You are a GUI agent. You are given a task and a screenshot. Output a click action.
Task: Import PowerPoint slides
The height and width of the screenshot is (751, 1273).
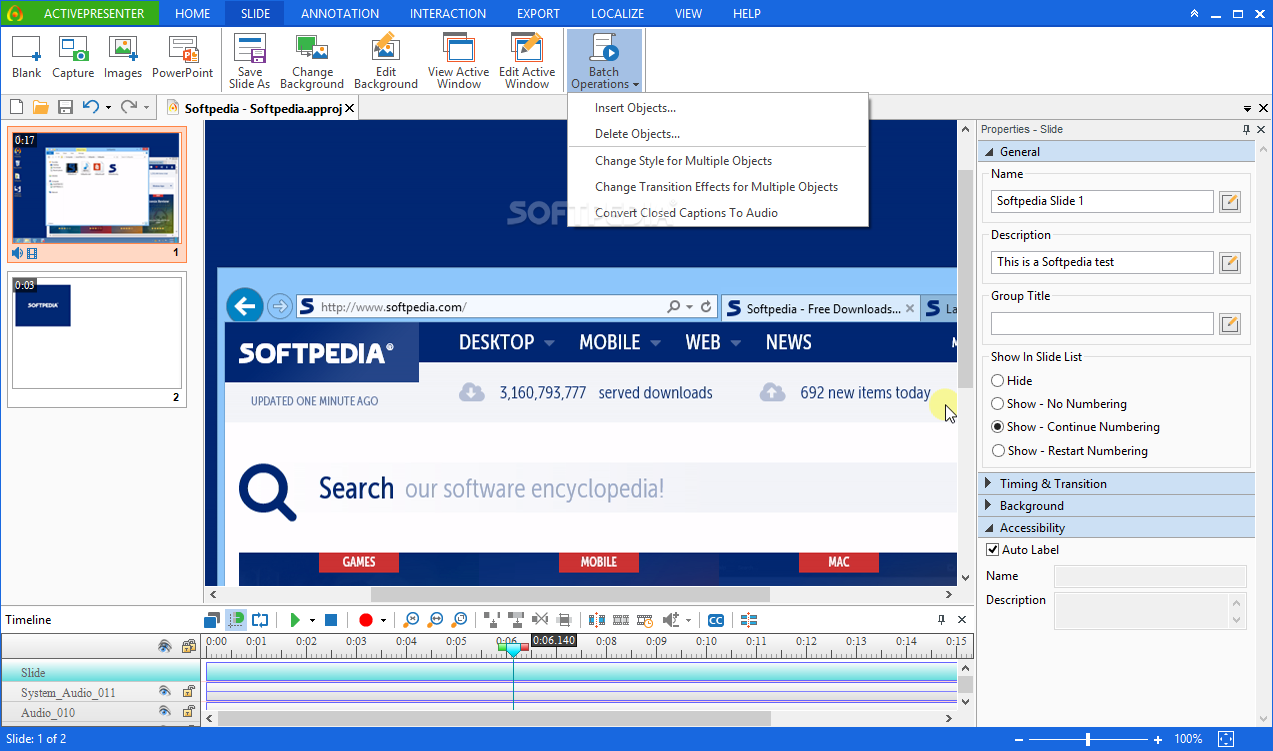point(183,57)
